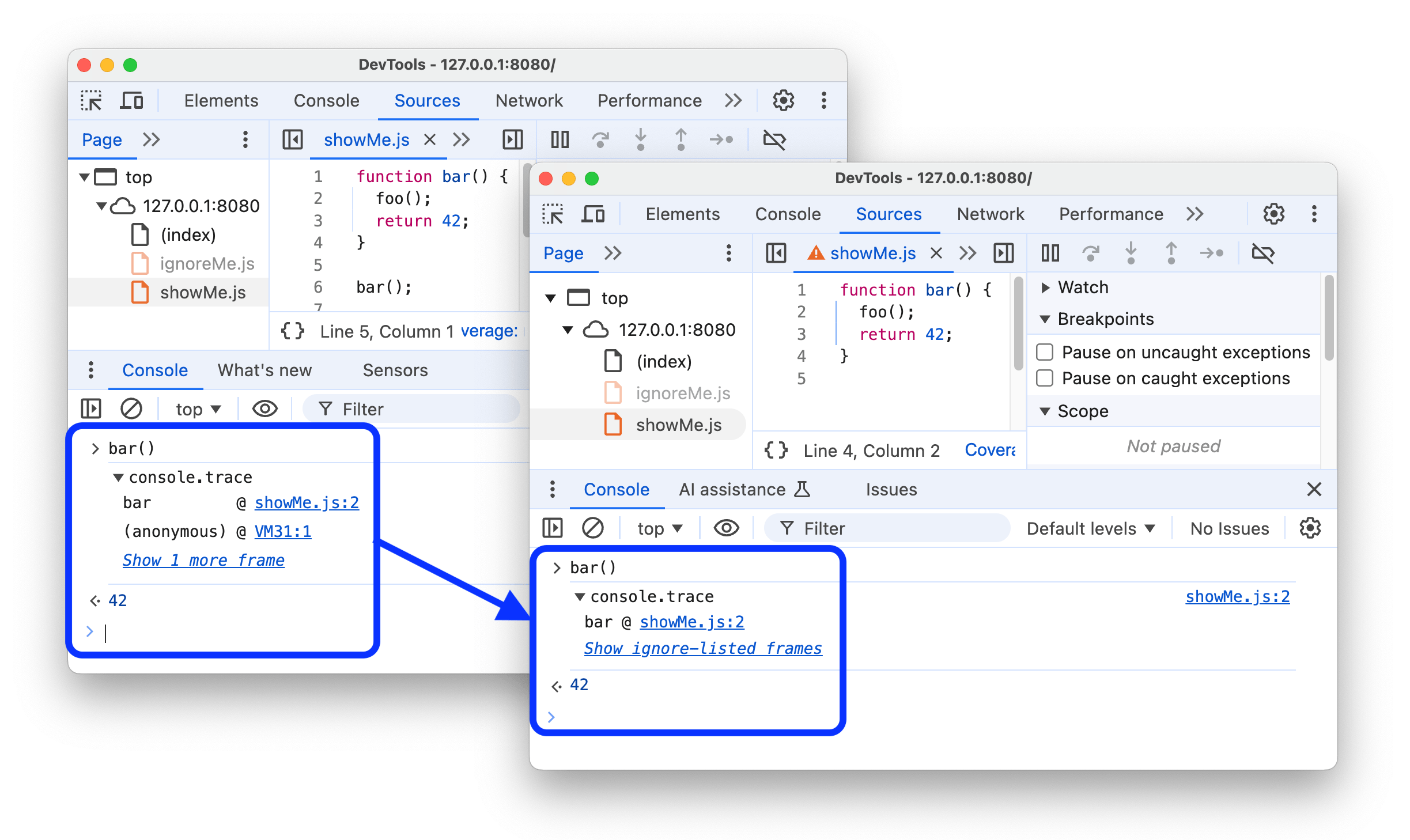Click Show ignore-listed frames link

coord(702,648)
